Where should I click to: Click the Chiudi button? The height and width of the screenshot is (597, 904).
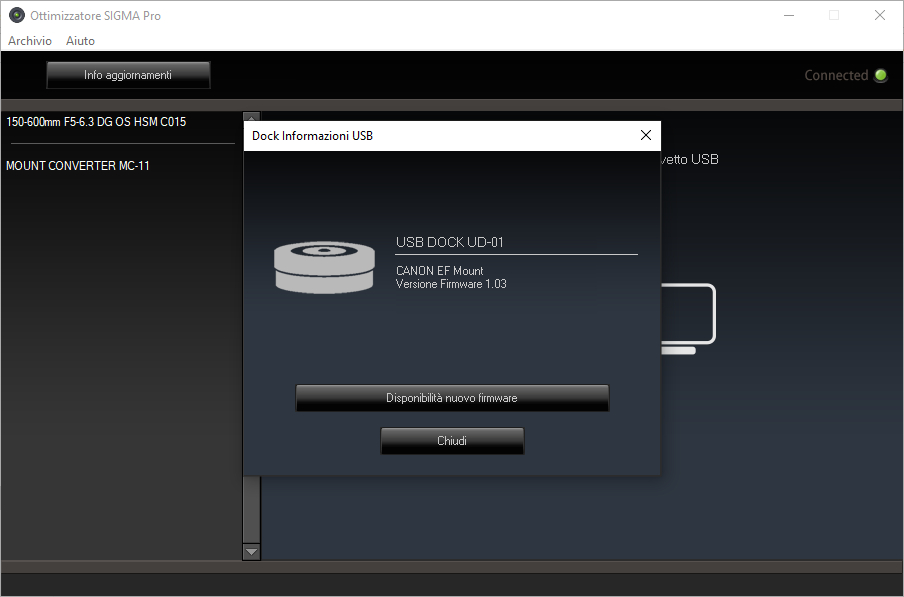click(x=452, y=441)
